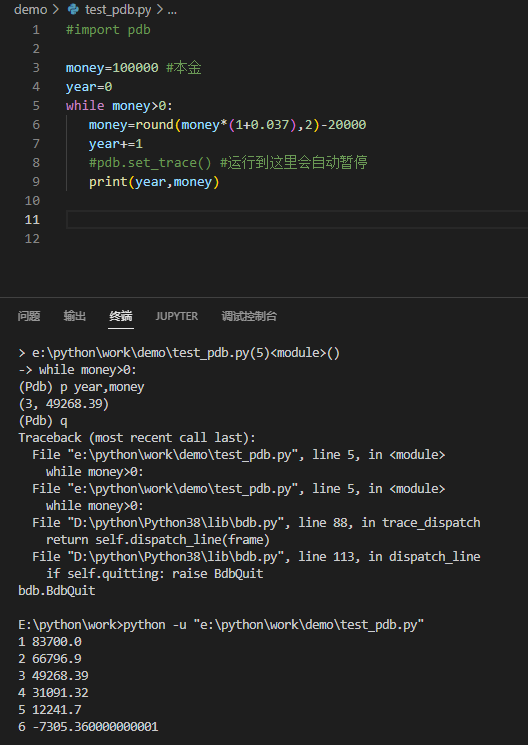The height and width of the screenshot is (745, 528).
Task: Click line number 11 in the gutter
Action: click(x=32, y=220)
